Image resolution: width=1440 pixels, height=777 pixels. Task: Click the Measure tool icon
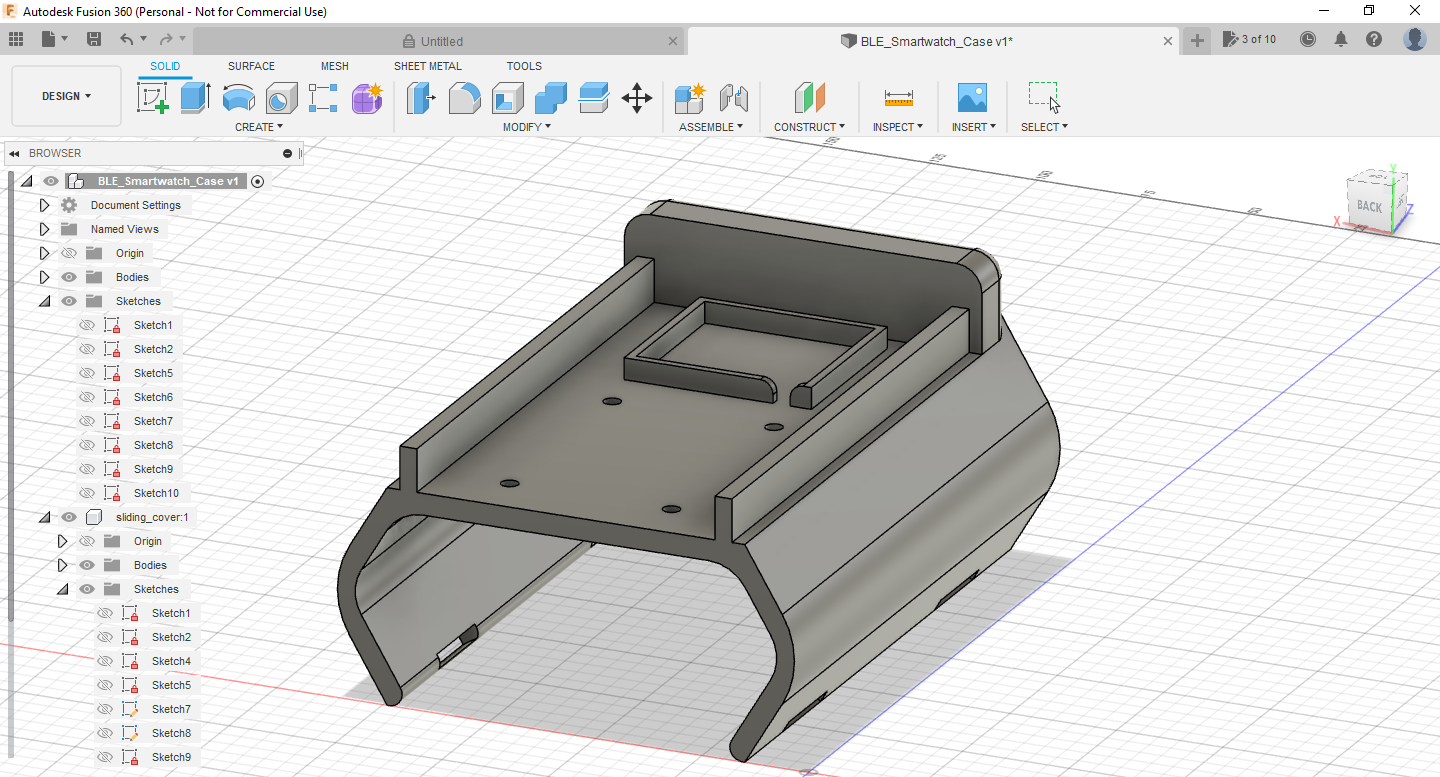pyautogui.click(x=898, y=98)
